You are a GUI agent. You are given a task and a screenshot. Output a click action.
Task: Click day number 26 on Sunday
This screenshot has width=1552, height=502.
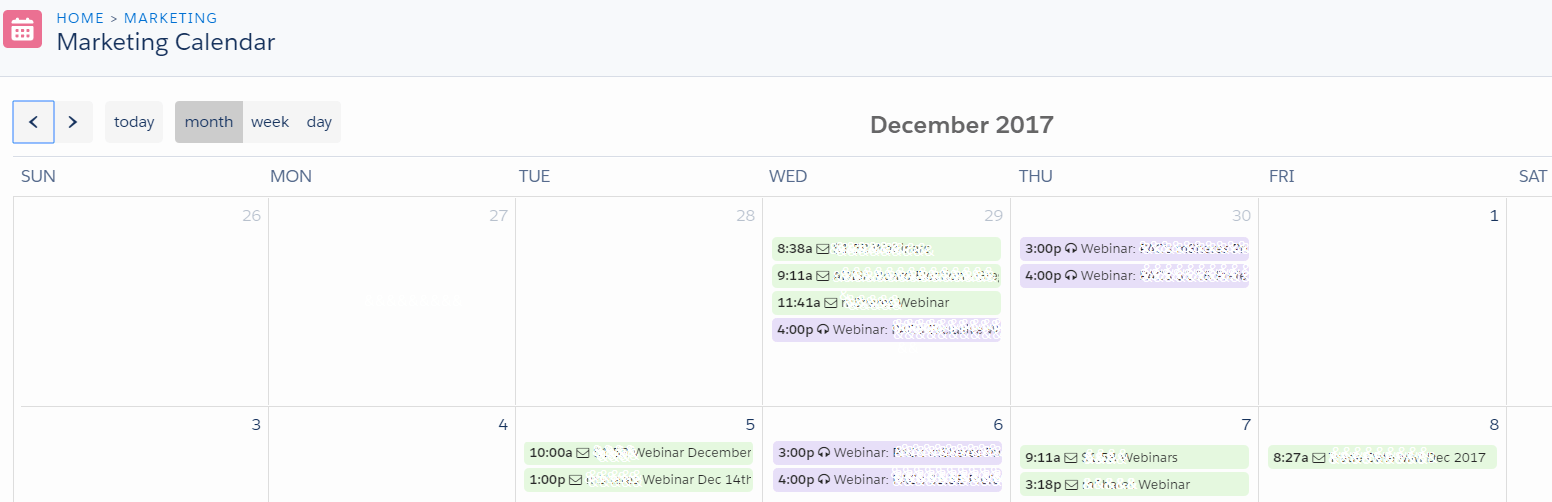(x=251, y=216)
